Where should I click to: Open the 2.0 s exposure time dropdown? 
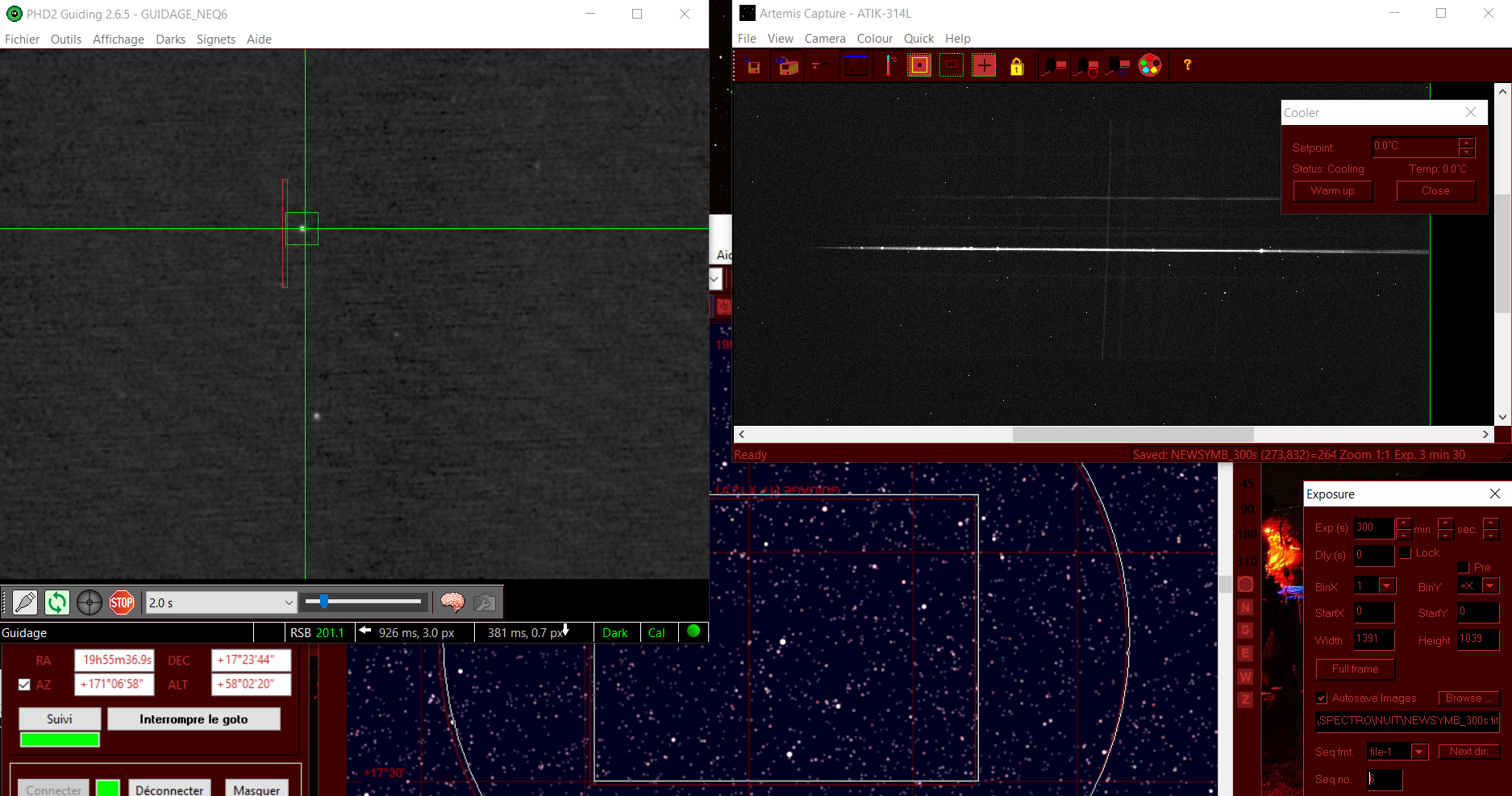coord(289,602)
